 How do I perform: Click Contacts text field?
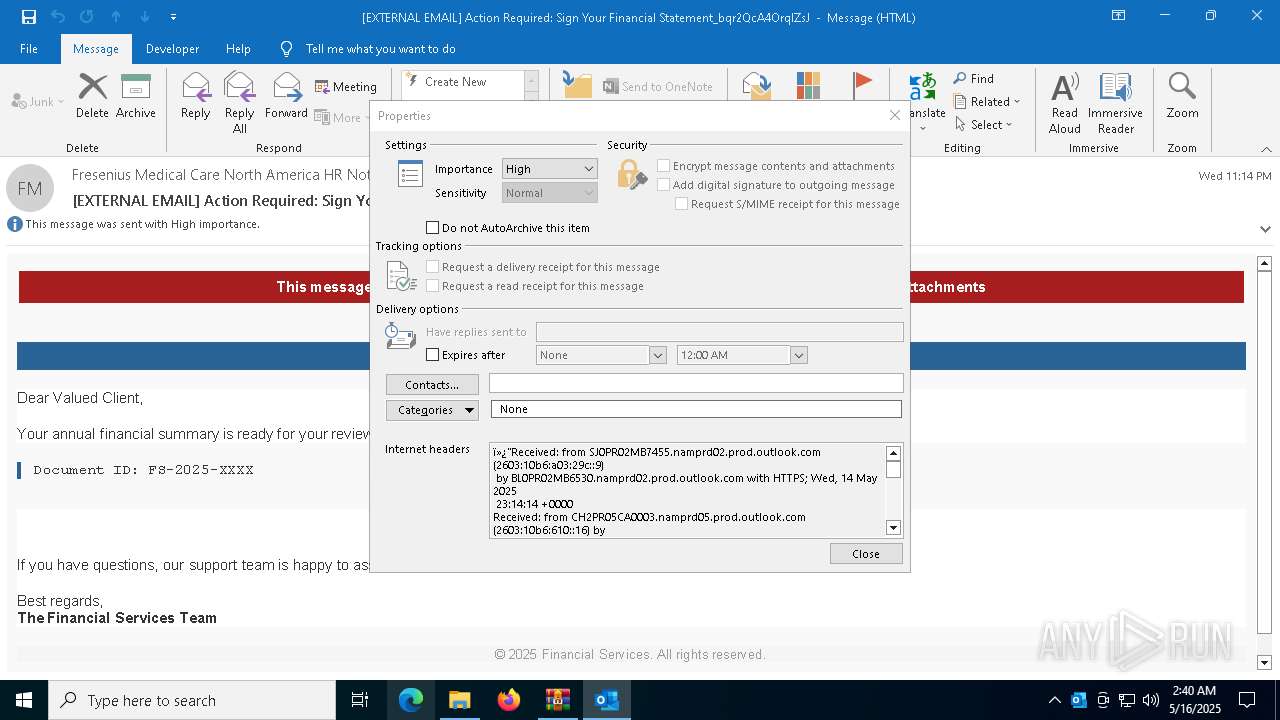696,384
